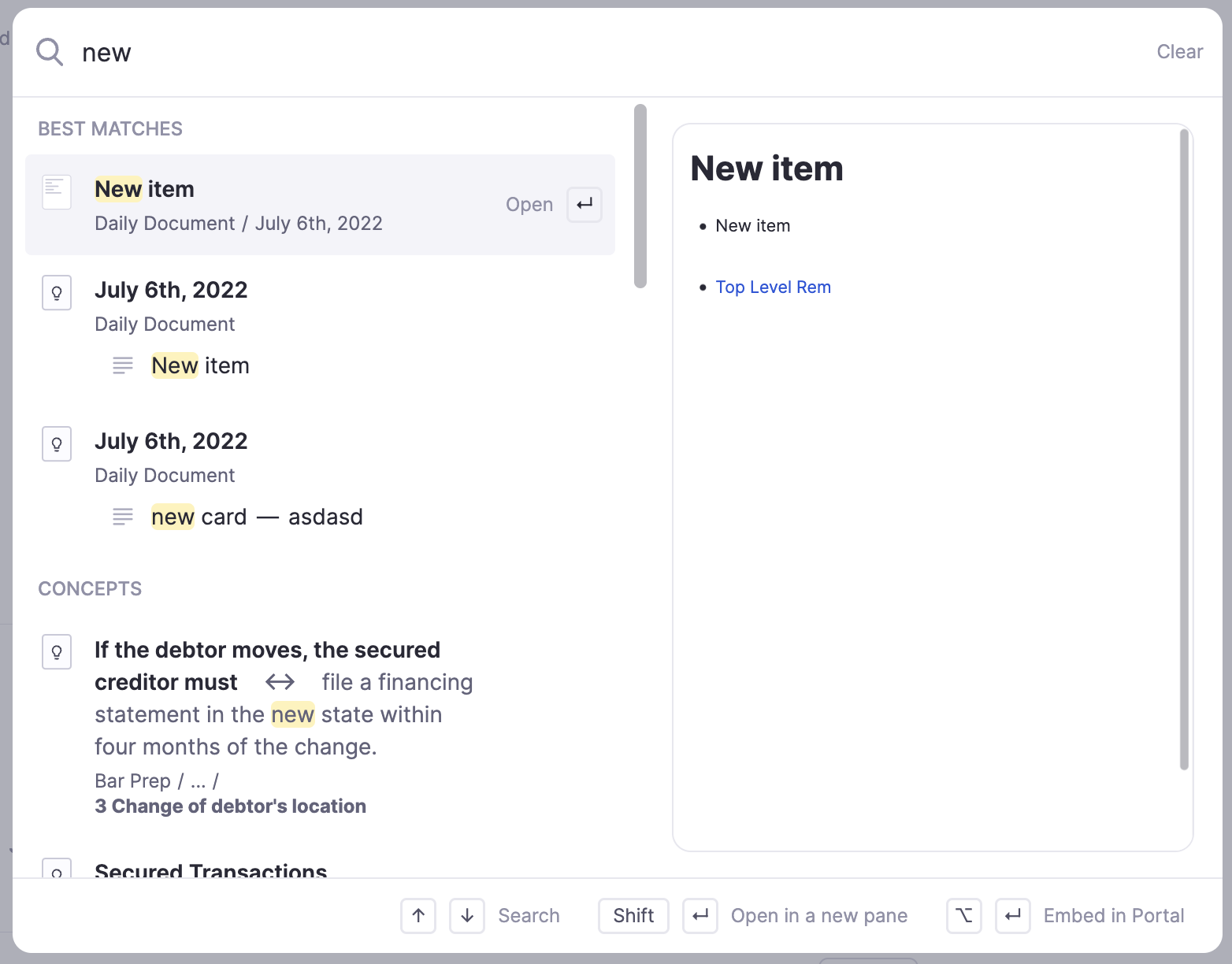Click 'BEST MATCHES' section header
The width and height of the screenshot is (1232, 964).
[110, 129]
